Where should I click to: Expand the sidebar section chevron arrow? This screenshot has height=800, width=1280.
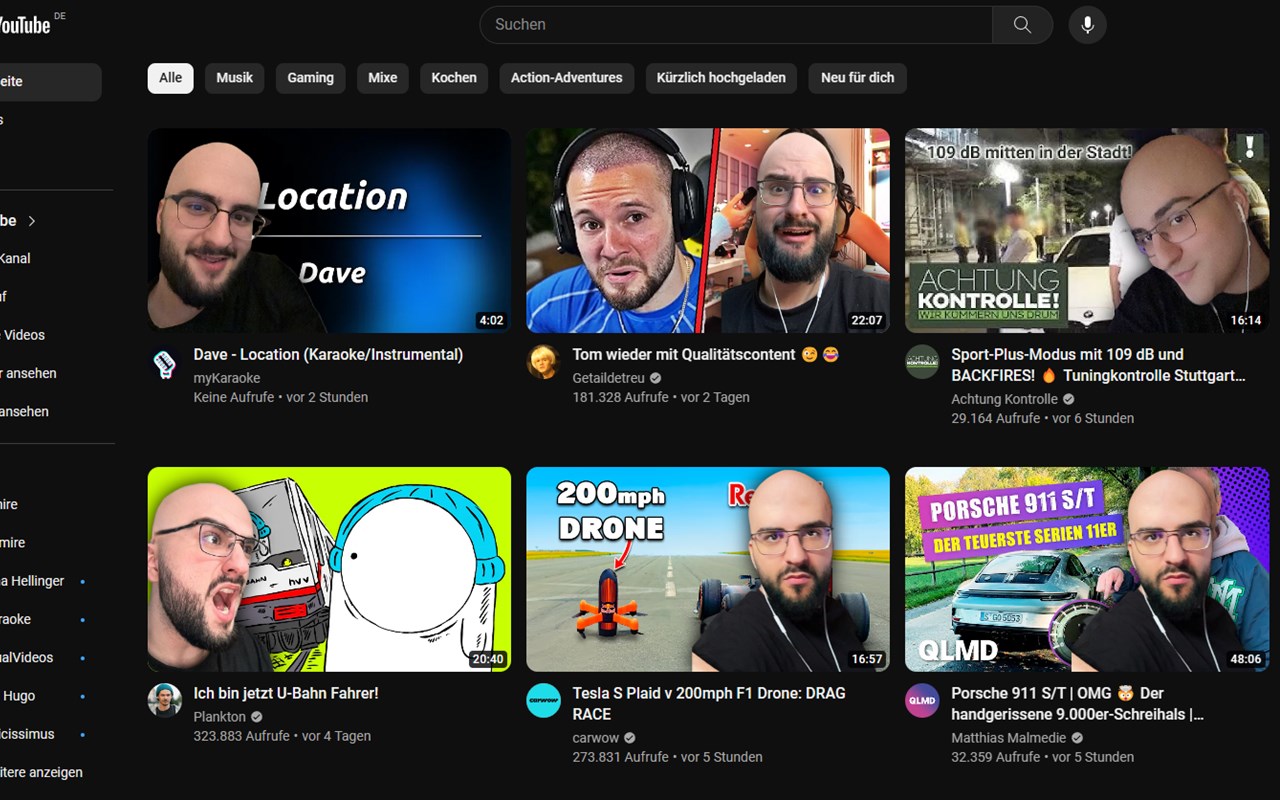coord(32,221)
